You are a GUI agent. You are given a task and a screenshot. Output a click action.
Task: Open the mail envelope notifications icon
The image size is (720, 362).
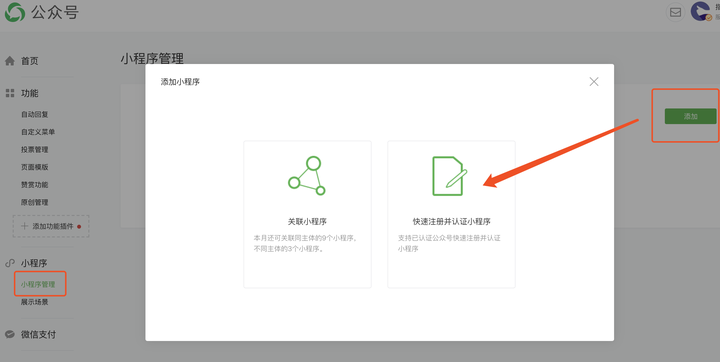point(675,12)
